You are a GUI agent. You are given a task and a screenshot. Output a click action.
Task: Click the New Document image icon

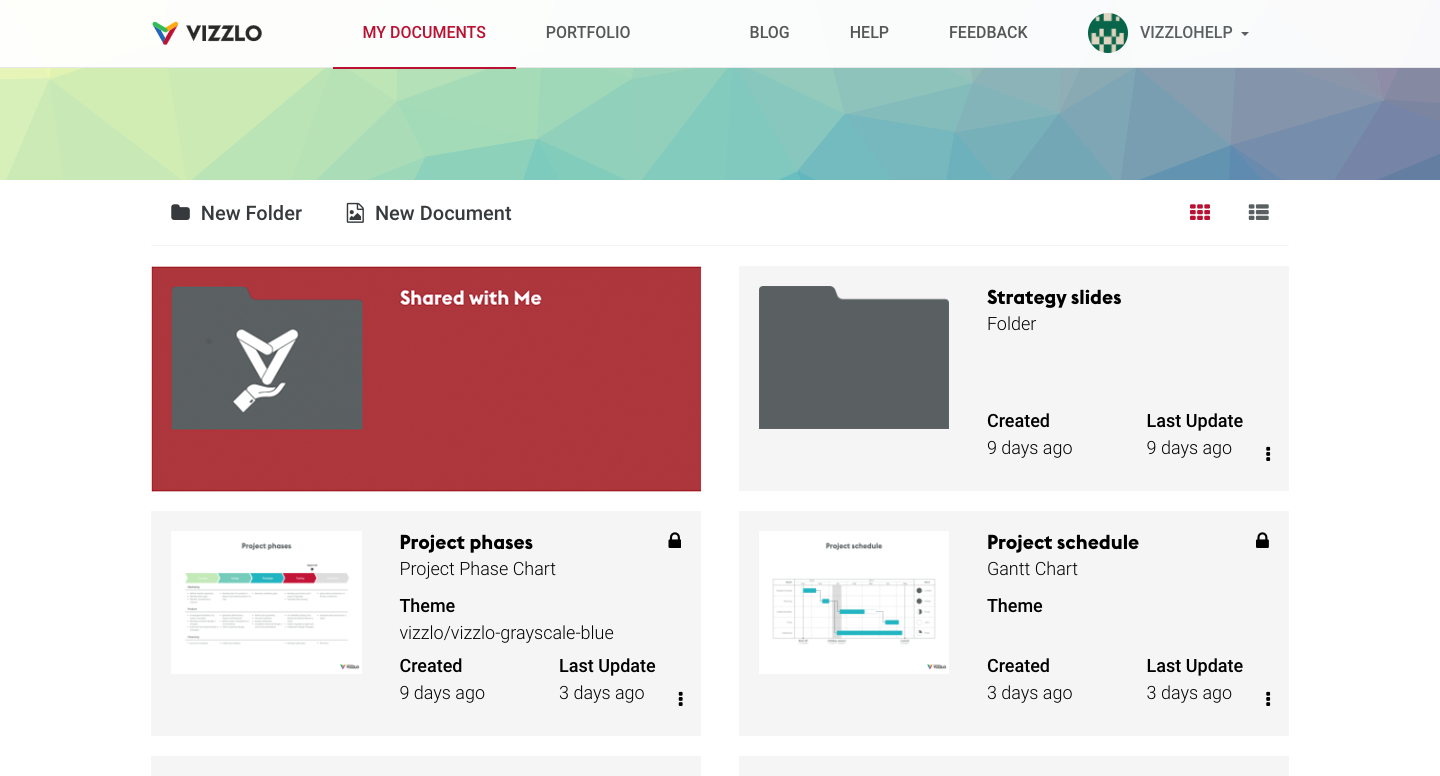(x=355, y=213)
